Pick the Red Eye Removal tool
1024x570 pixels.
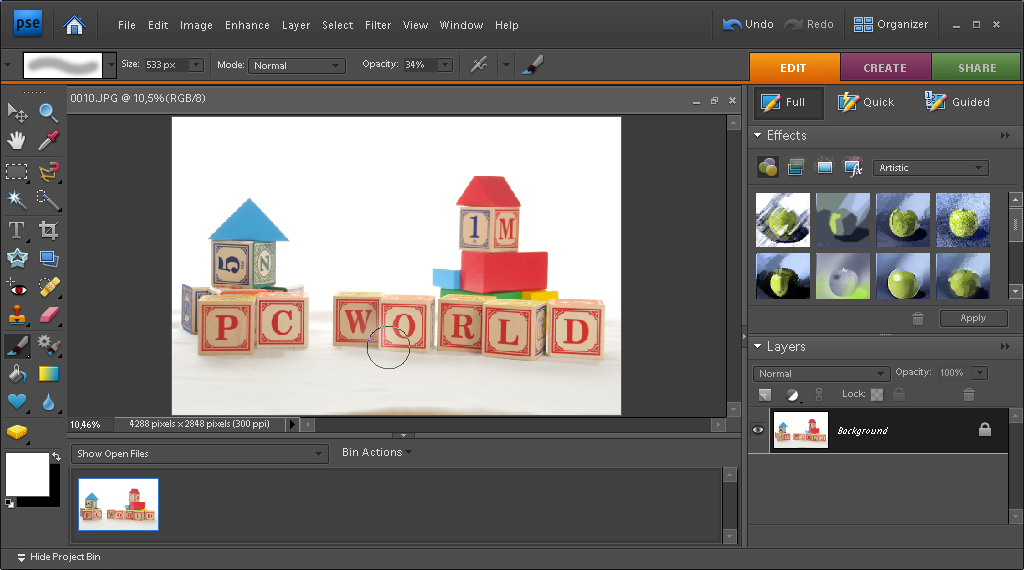[x=16, y=288]
